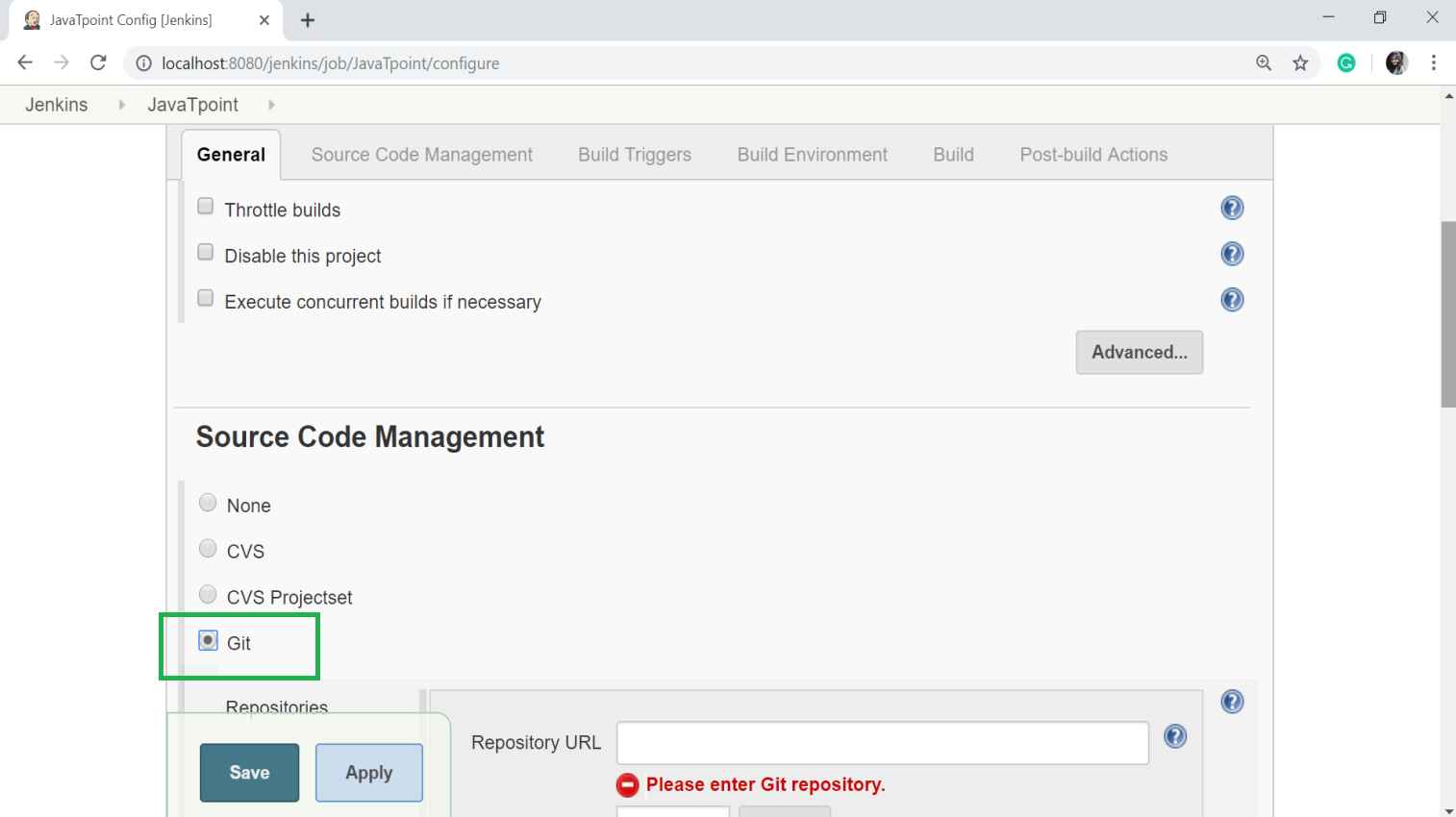Reload the Jenkins configure page
The height and width of the screenshot is (817, 1456).
(x=98, y=62)
